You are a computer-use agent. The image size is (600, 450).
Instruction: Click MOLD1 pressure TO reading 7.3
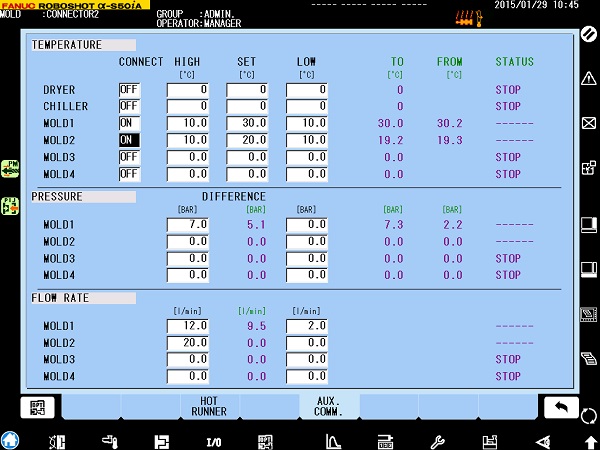coord(393,225)
